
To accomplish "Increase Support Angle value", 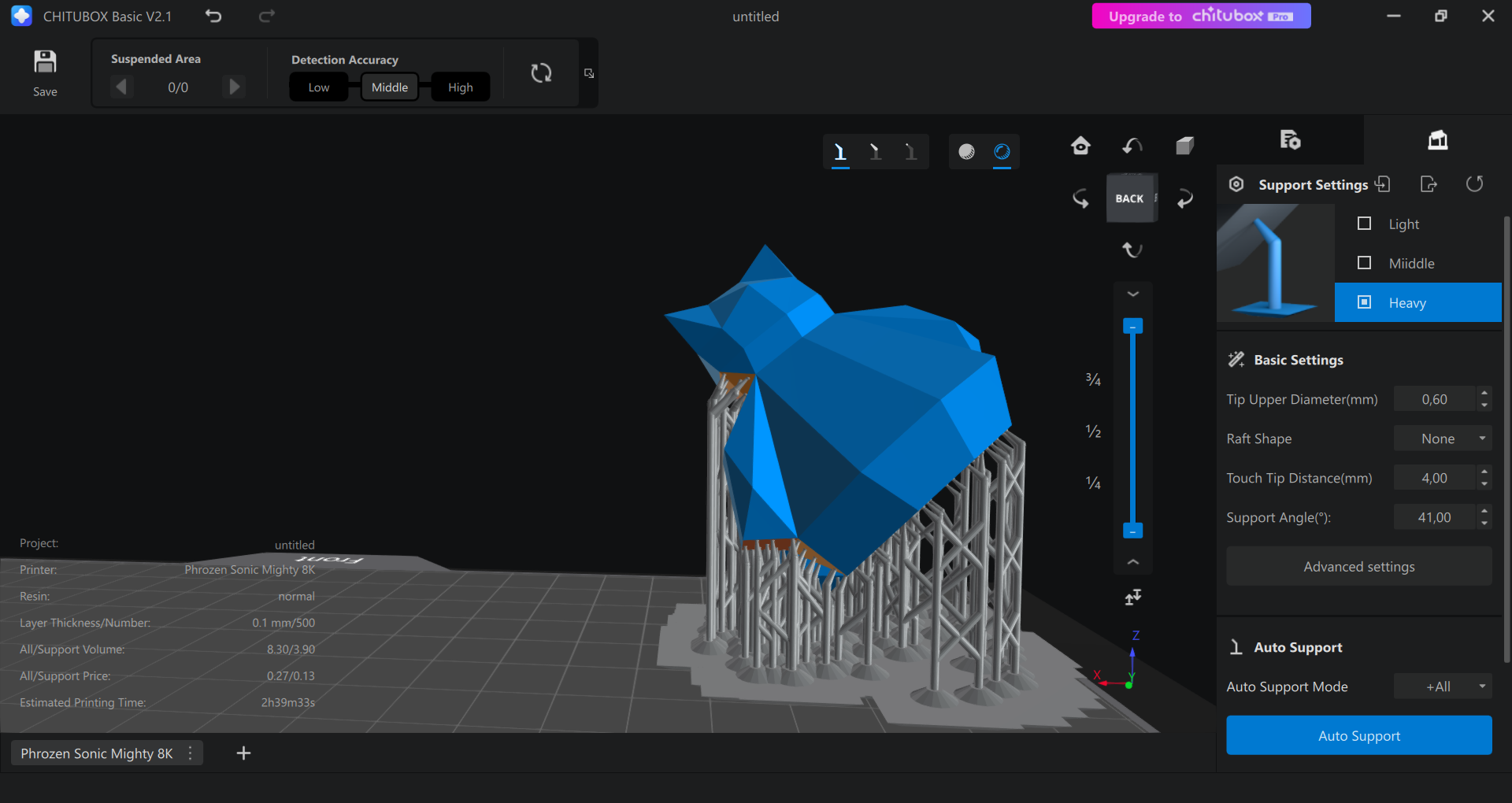I will tap(1484, 511).
